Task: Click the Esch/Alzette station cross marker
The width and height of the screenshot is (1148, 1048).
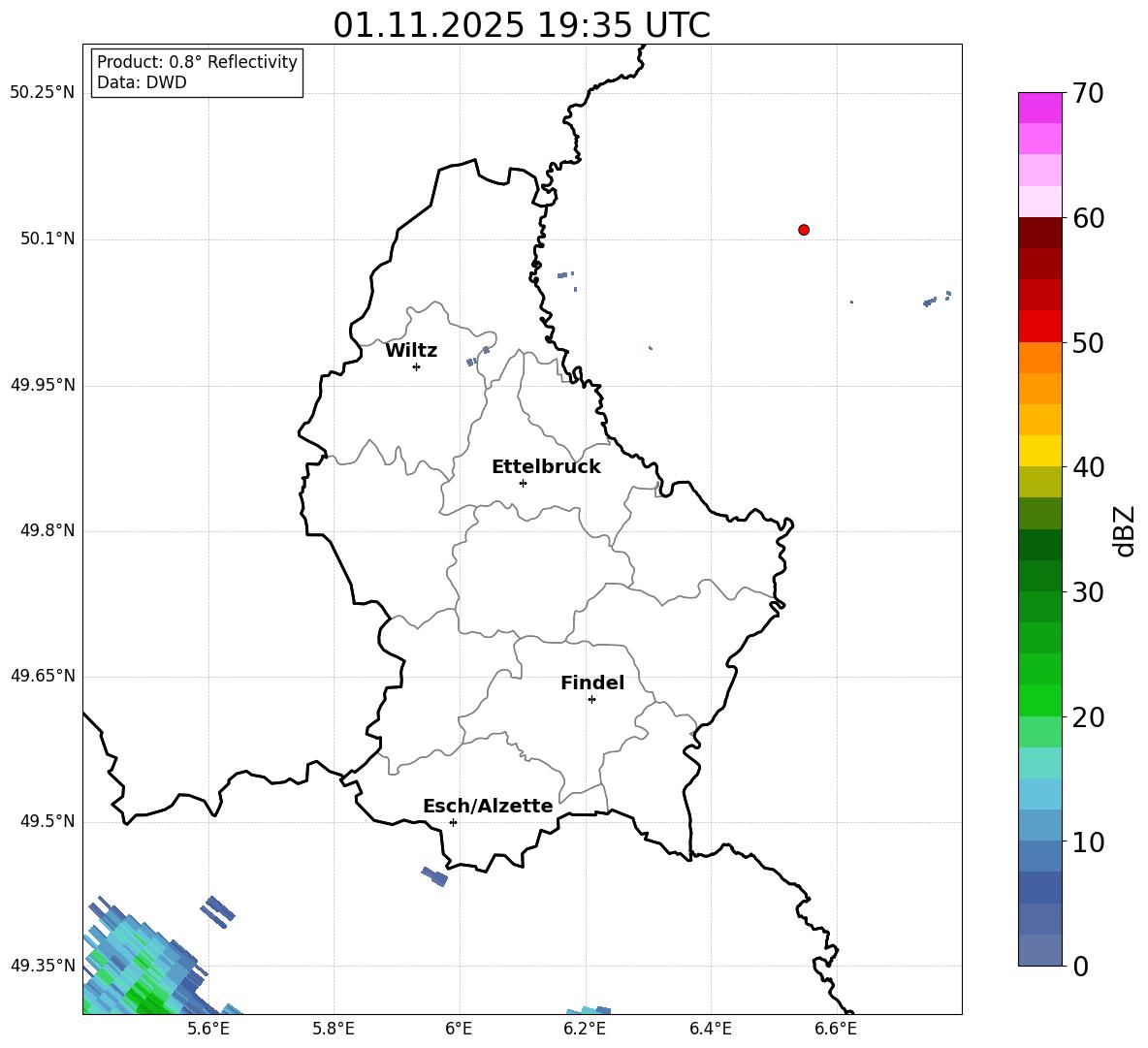Action: (453, 822)
